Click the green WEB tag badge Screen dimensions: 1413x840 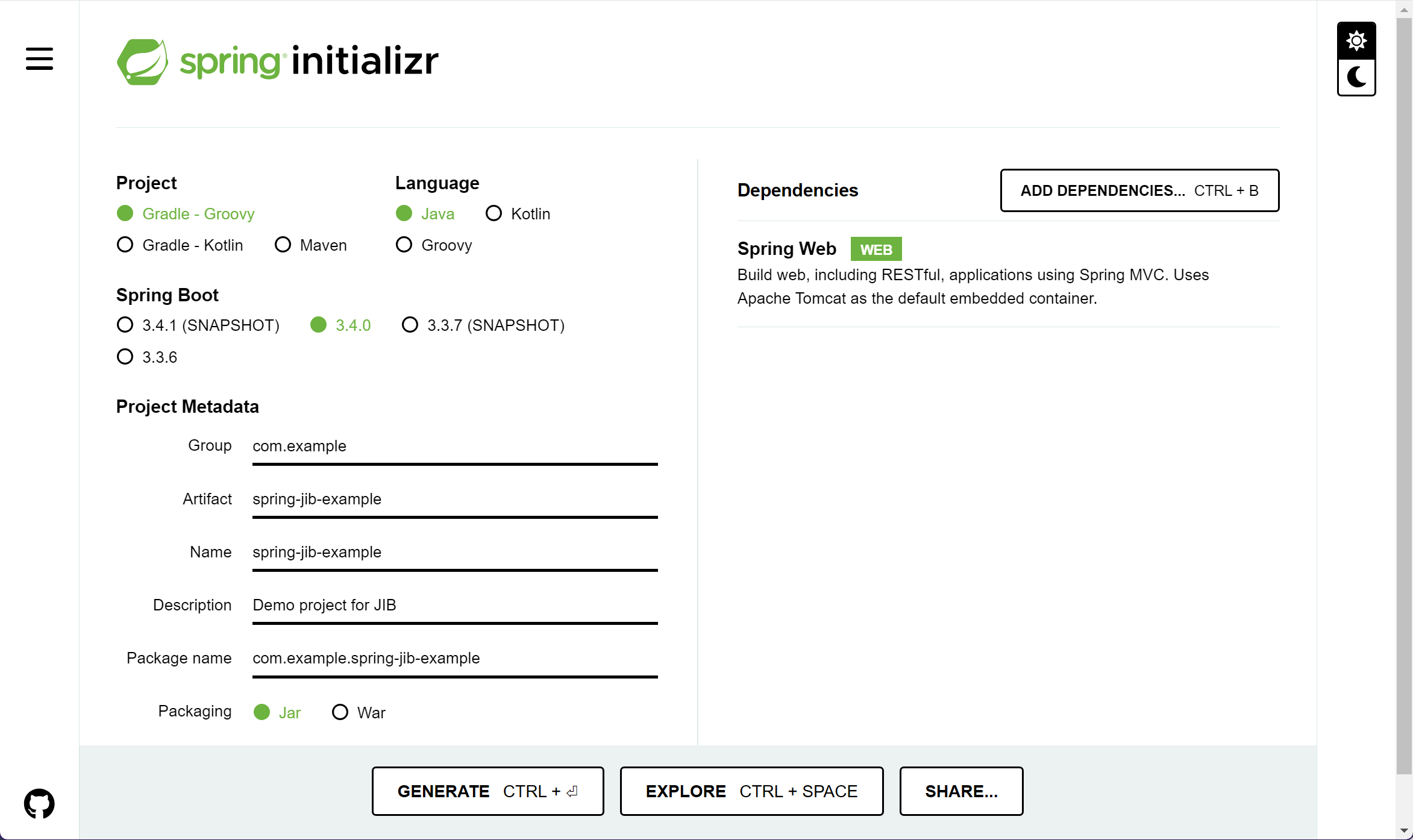pyautogui.click(x=876, y=249)
